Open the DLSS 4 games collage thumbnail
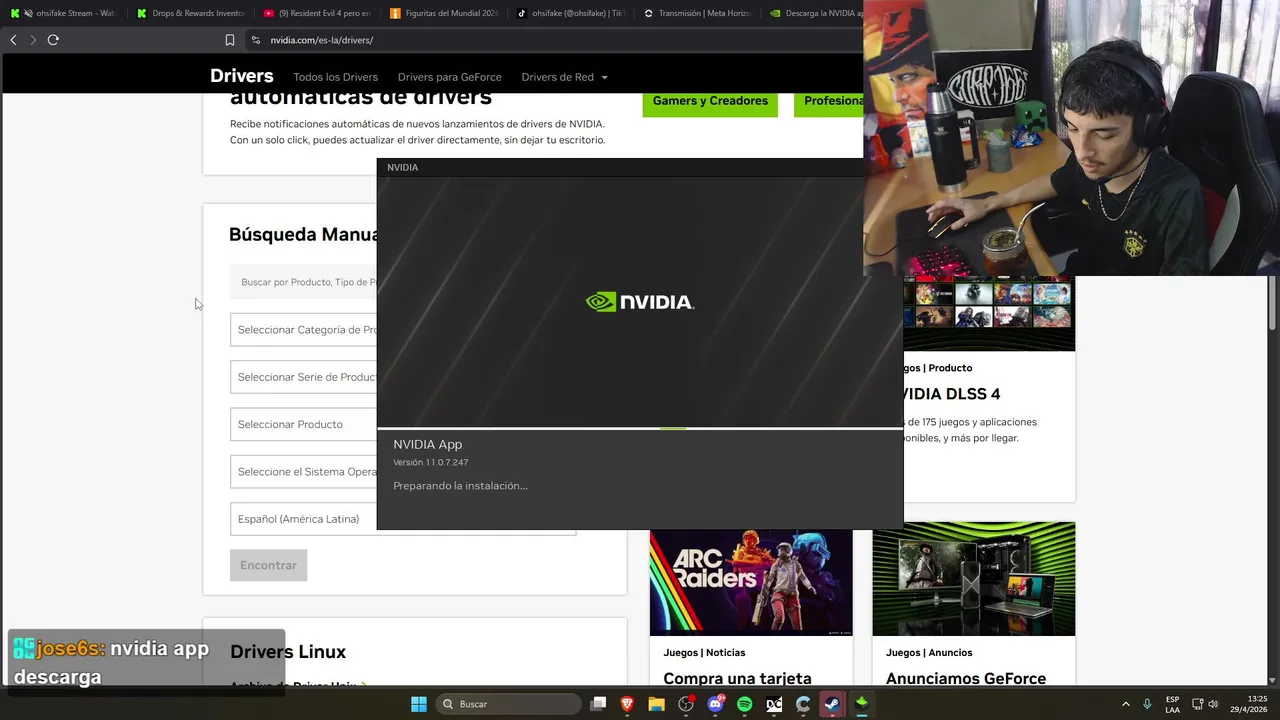 (x=989, y=313)
